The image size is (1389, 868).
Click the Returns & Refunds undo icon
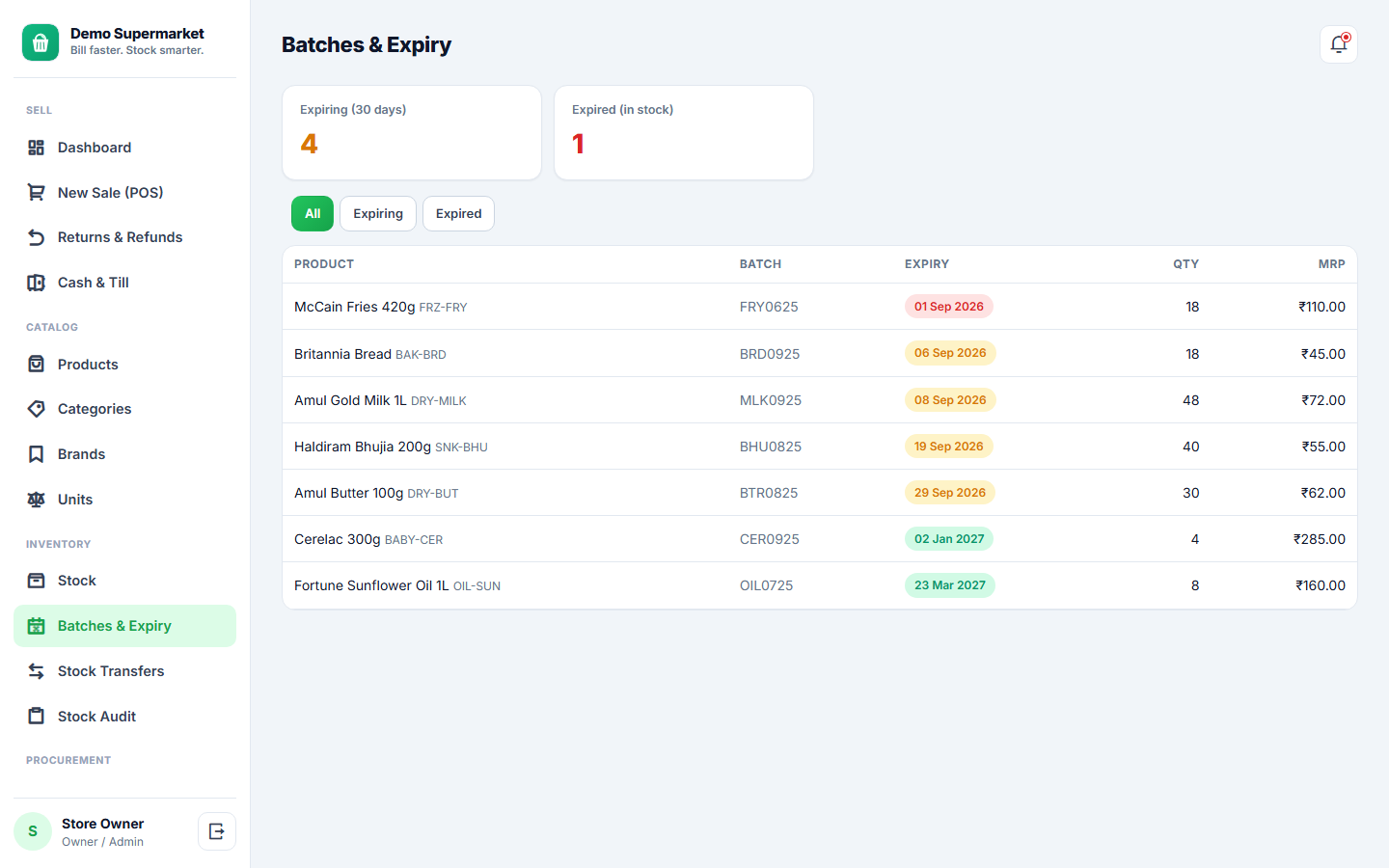(x=37, y=237)
